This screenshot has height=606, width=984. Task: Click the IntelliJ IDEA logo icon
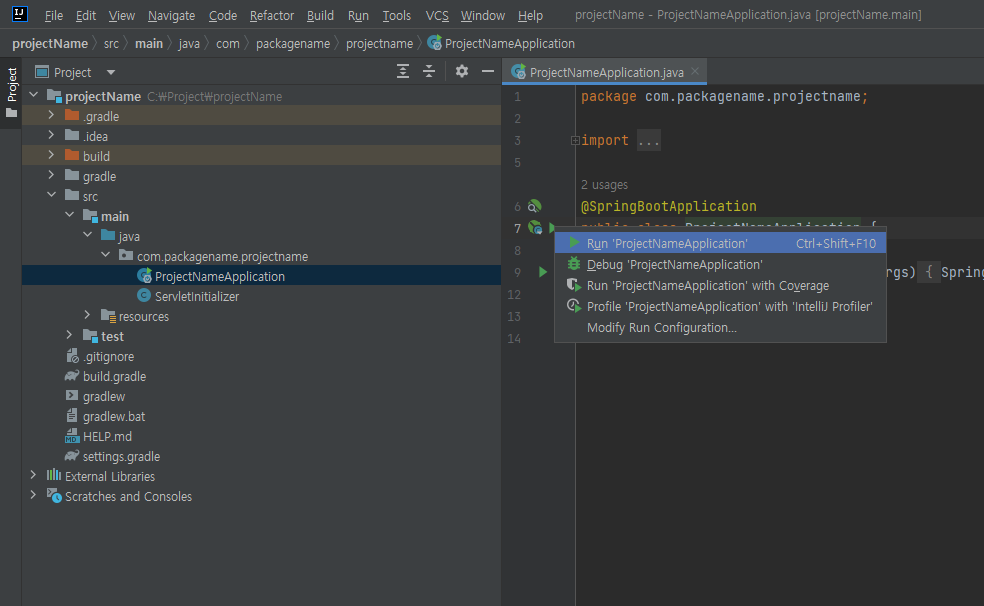pyautogui.click(x=19, y=14)
